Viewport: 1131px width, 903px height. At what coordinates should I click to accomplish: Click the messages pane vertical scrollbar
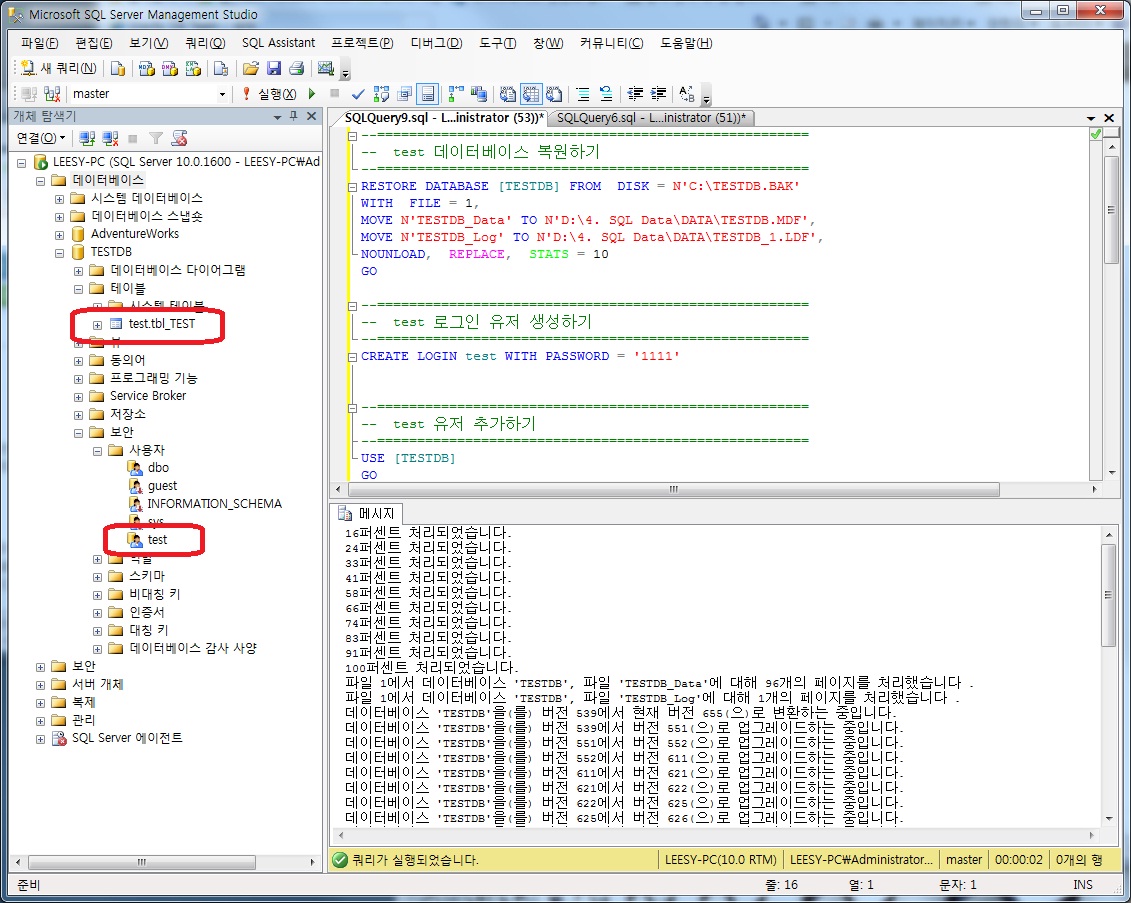coord(1108,595)
